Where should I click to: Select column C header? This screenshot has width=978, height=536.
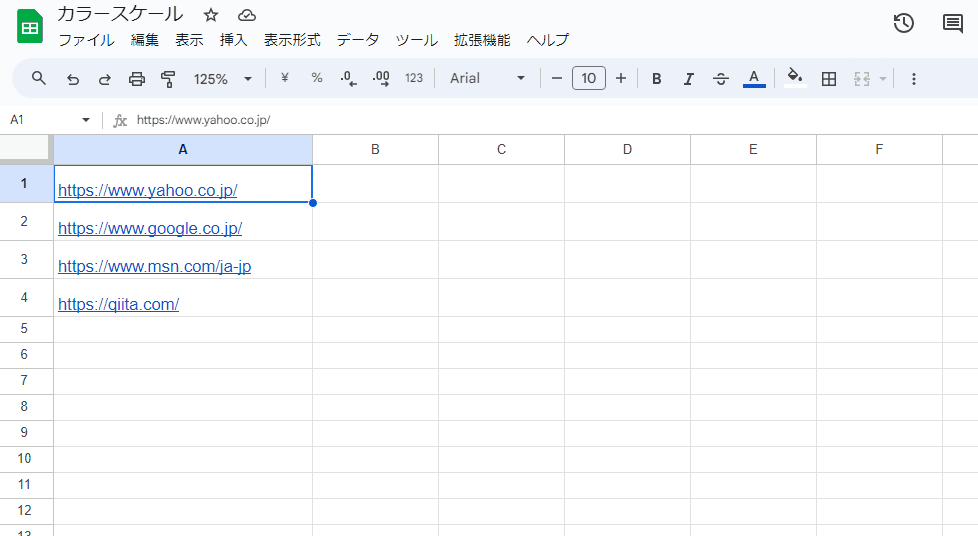[501, 150]
